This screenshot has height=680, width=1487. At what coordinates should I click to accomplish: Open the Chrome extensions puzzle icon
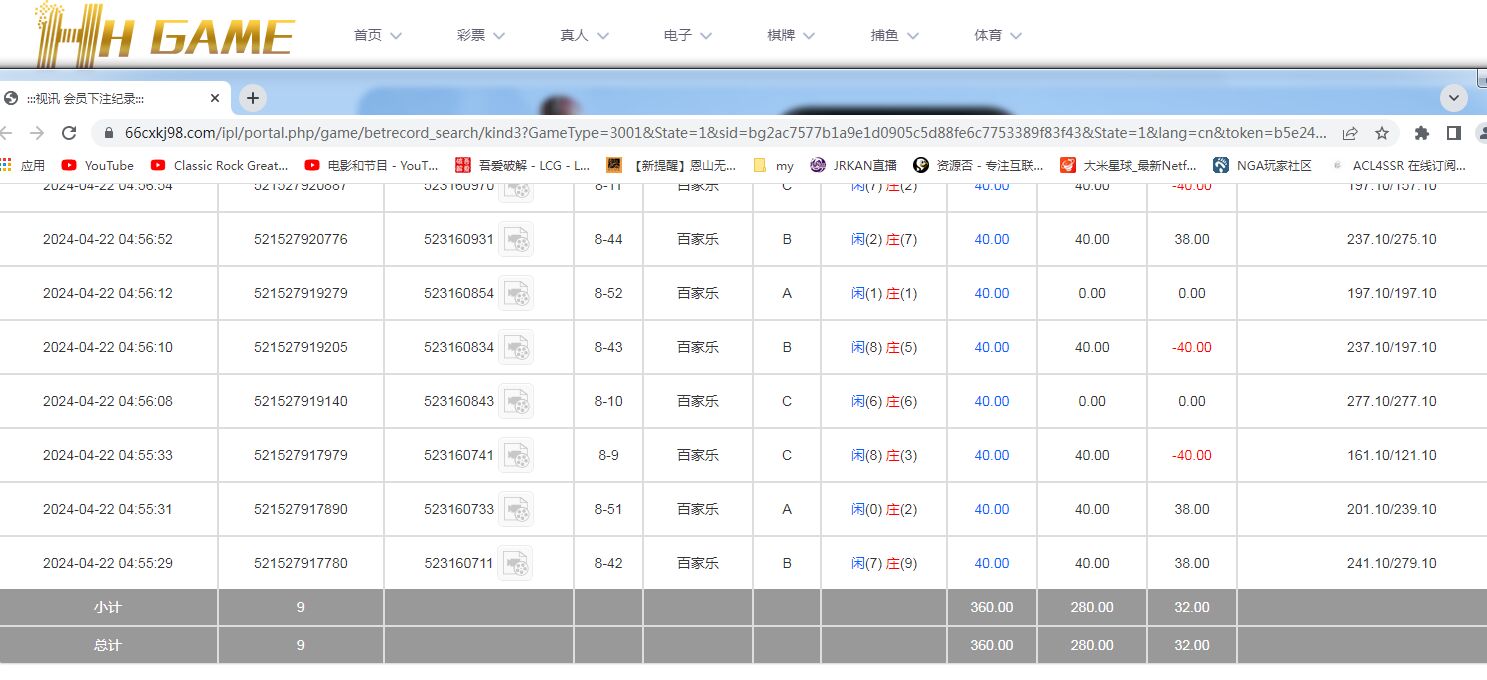tap(1422, 133)
